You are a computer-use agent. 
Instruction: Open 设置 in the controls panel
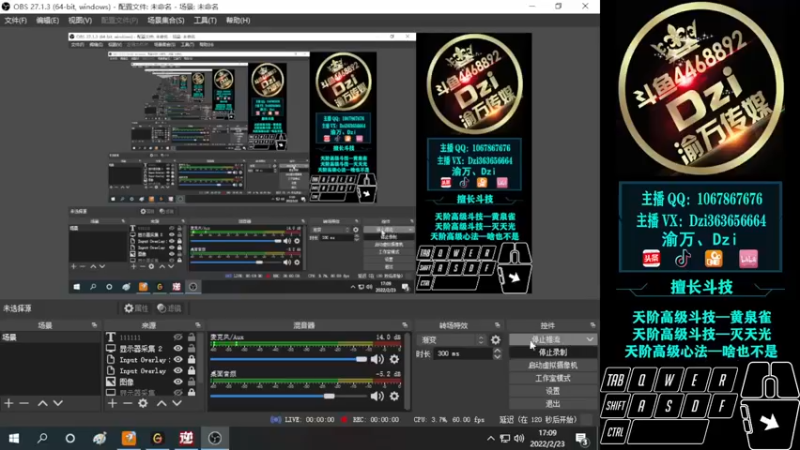click(x=553, y=391)
